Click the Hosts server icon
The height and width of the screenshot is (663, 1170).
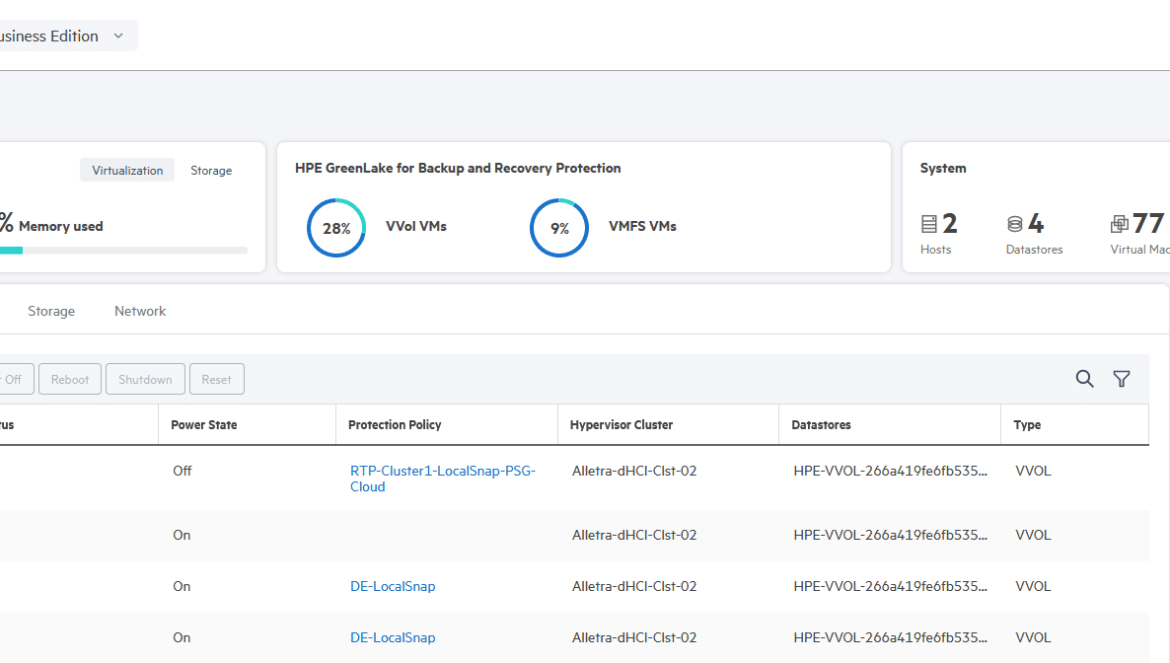point(929,224)
